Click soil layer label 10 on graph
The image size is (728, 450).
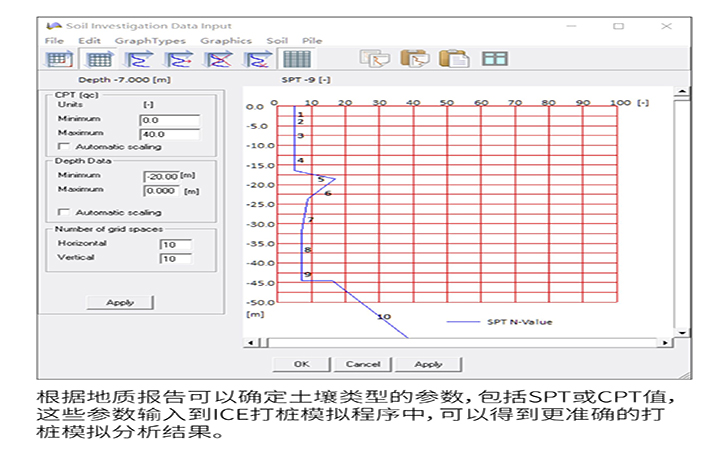tap(384, 317)
